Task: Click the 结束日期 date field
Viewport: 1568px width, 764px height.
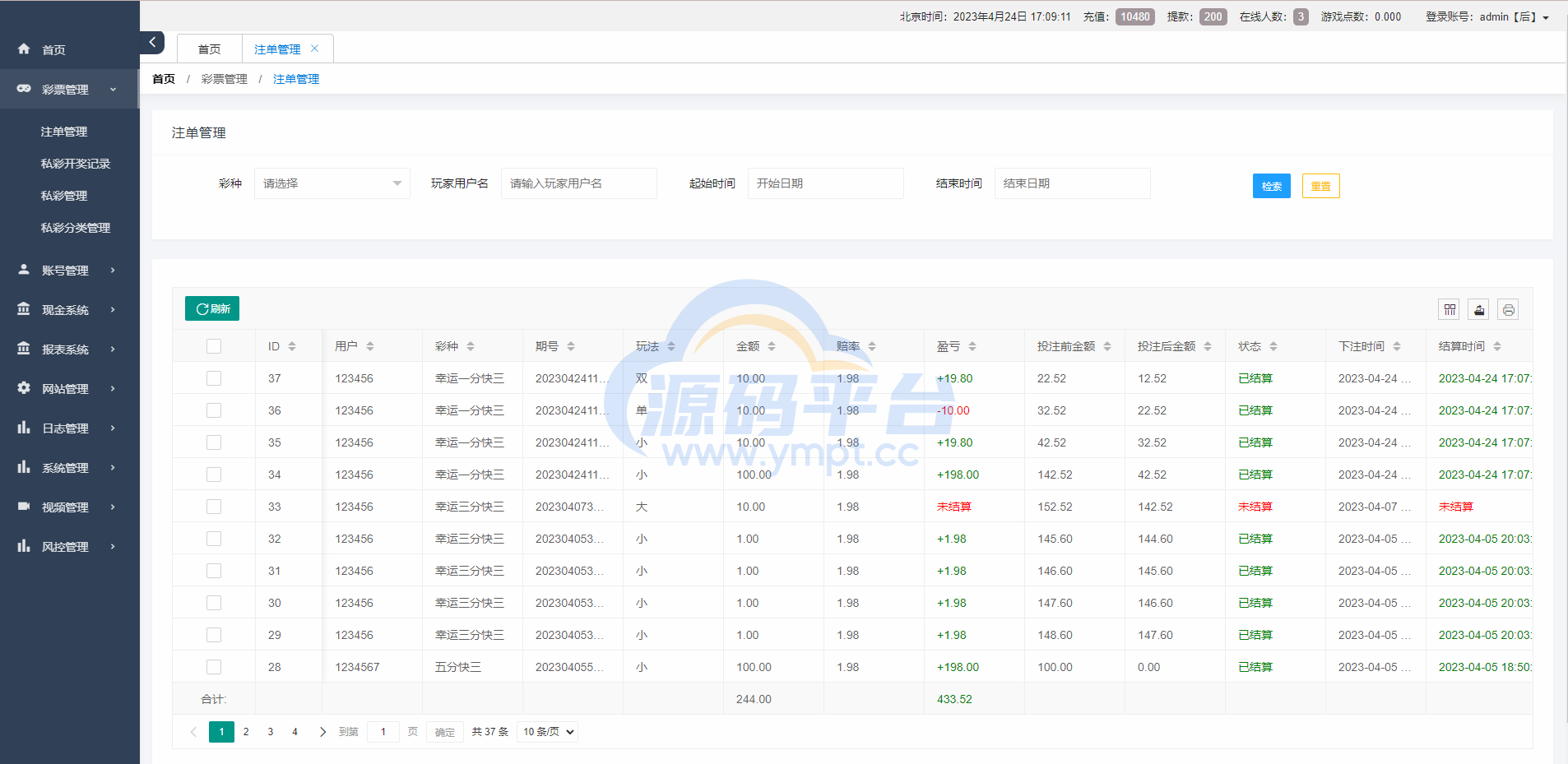Action: click(x=1073, y=183)
